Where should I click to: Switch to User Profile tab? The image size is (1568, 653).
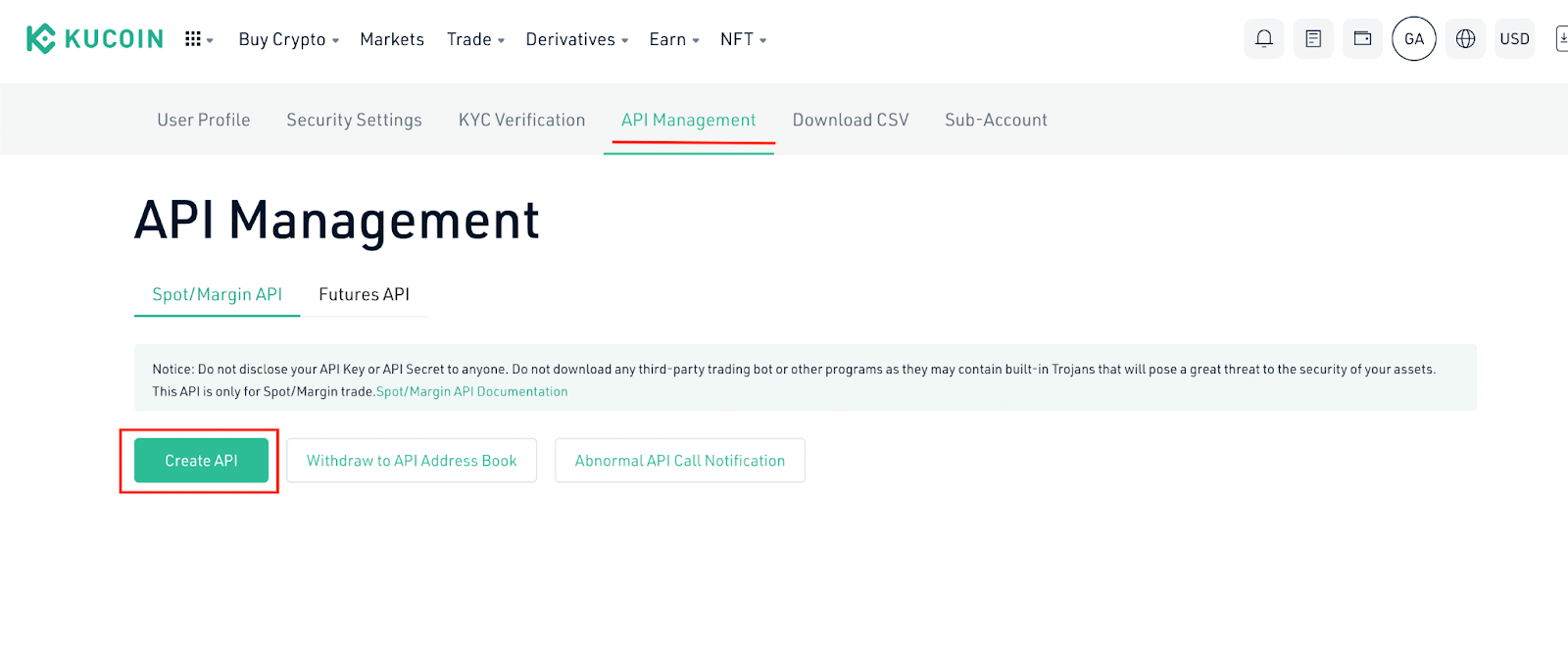coord(204,120)
